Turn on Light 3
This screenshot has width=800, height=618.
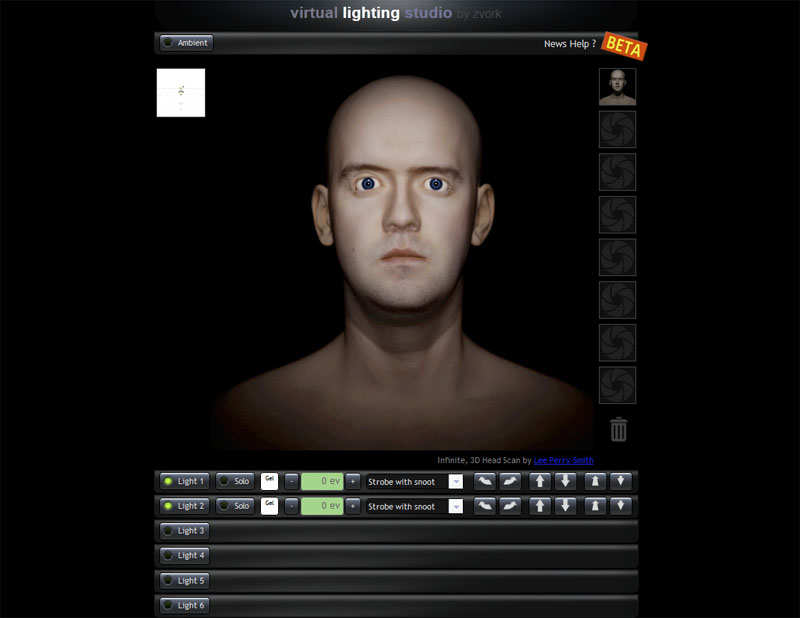tap(185, 530)
